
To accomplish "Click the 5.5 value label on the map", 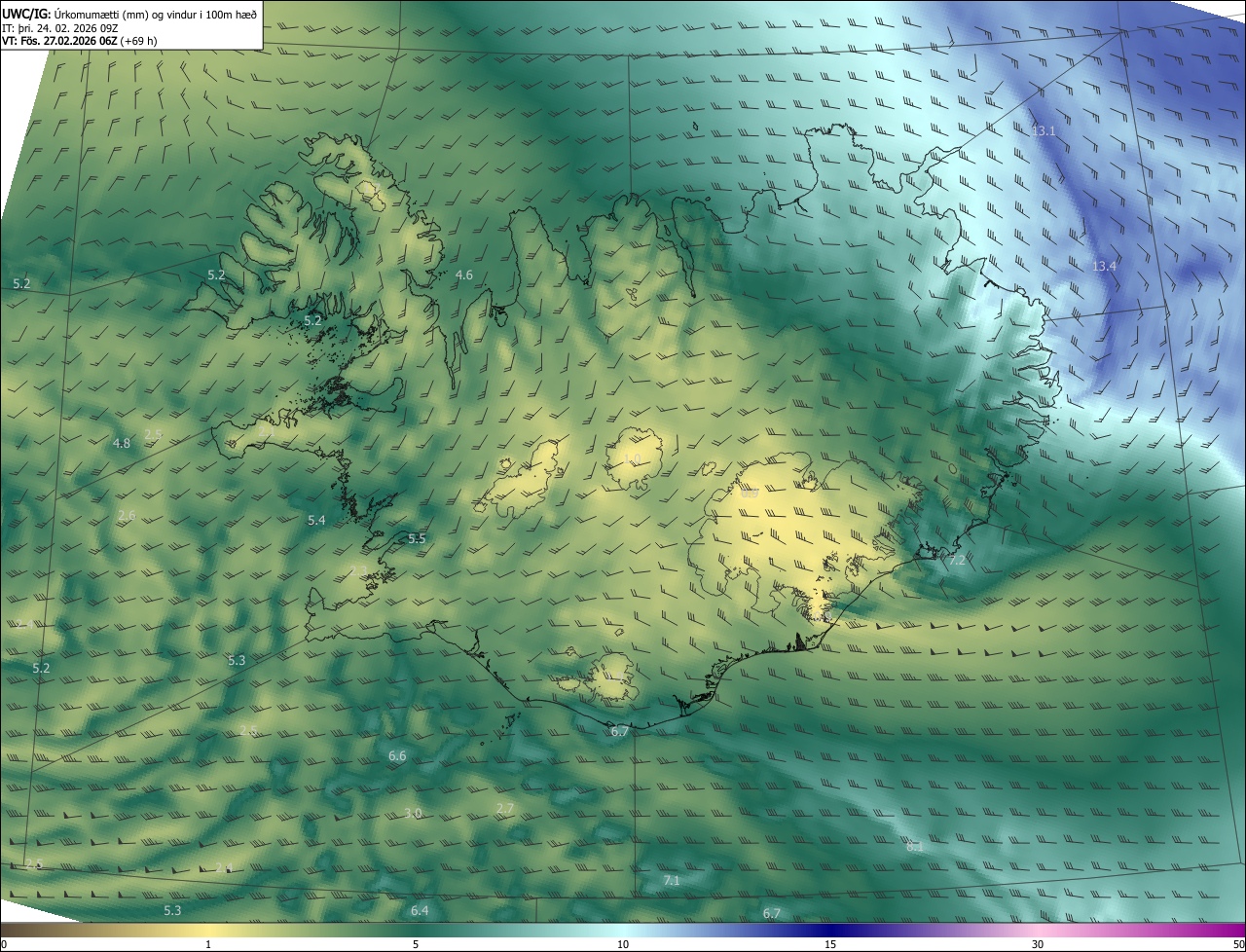I will point(417,538).
